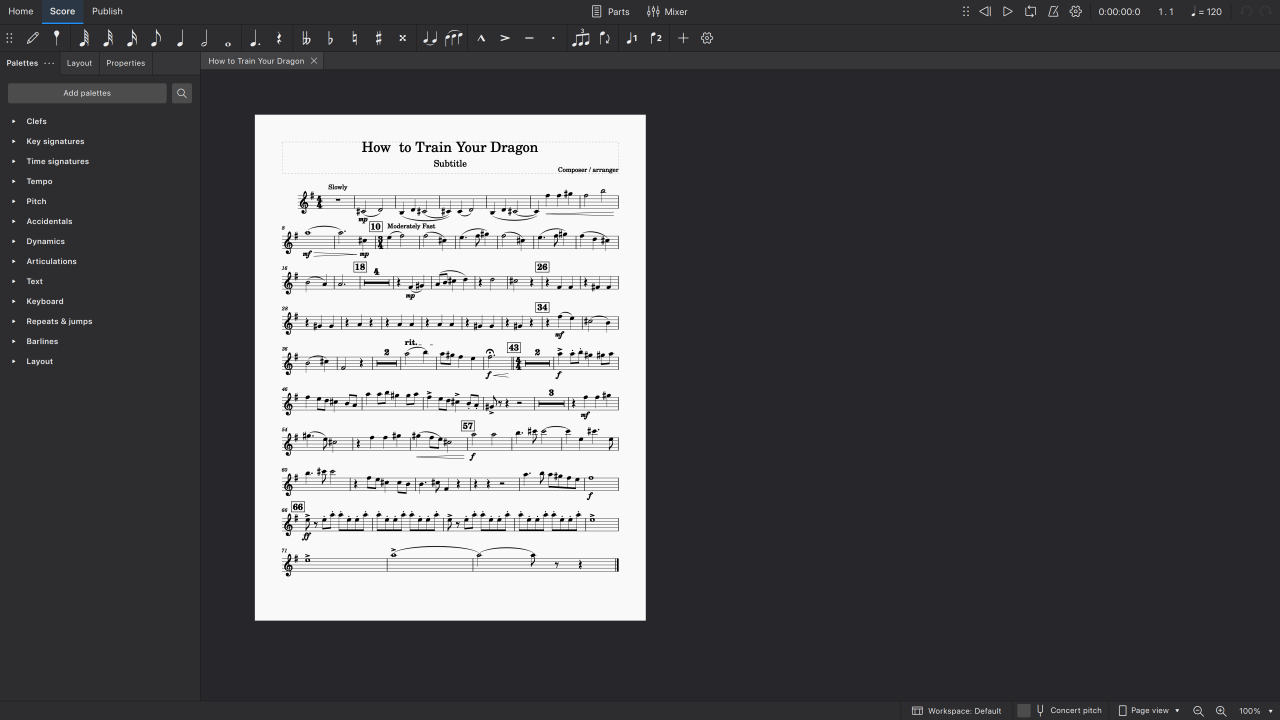Screen dimensions: 1280x720
Task: Toggle the Concert pitch checkbox
Action: click(x=1024, y=710)
